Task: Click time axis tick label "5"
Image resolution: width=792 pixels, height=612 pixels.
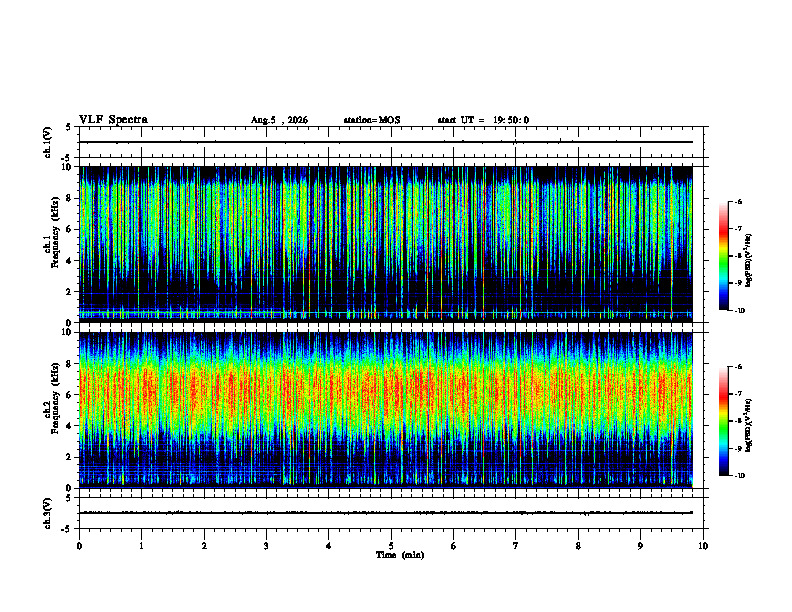Action: tap(391, 546)
